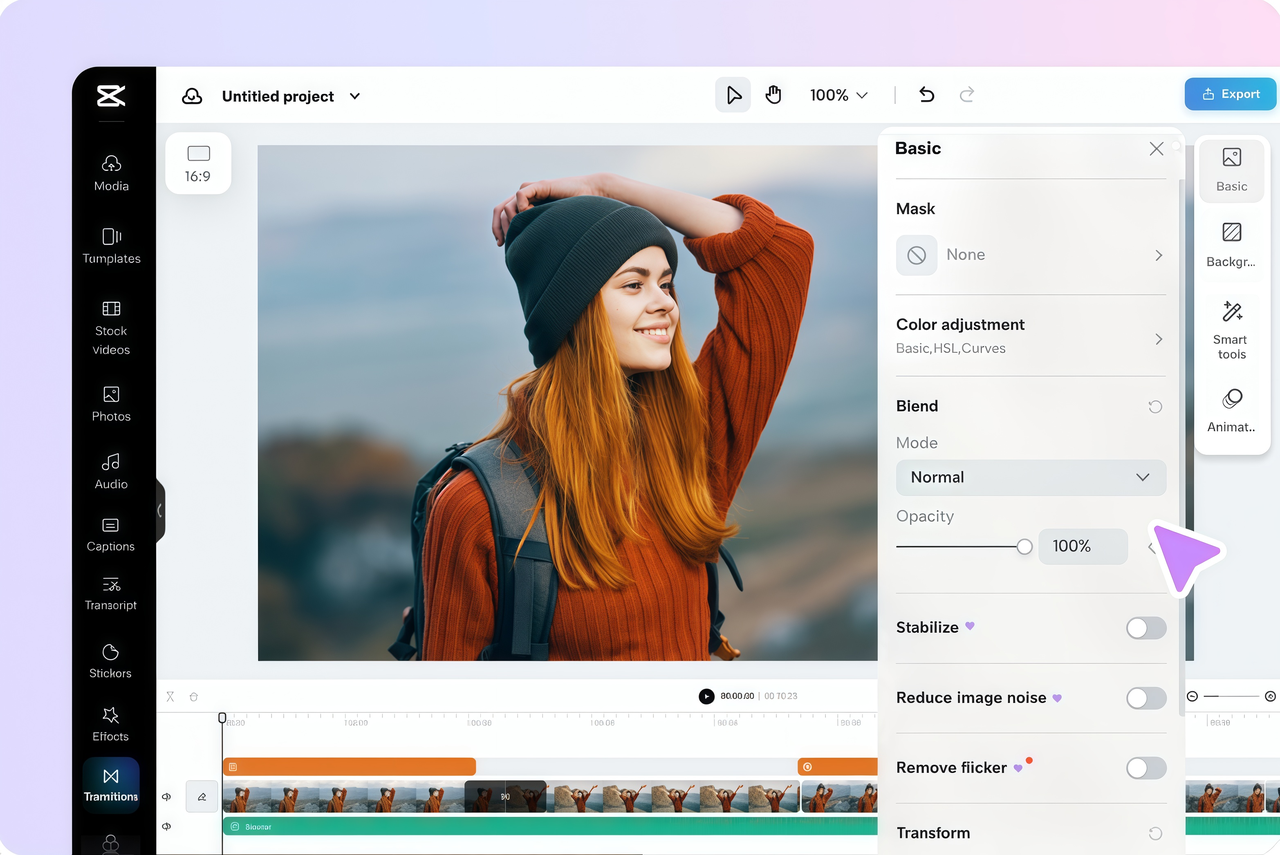Image resolution: width=1280 pixels, height=855 pixels.
Task: Open the Stickers panel
Action: click(x=110, y=660)
